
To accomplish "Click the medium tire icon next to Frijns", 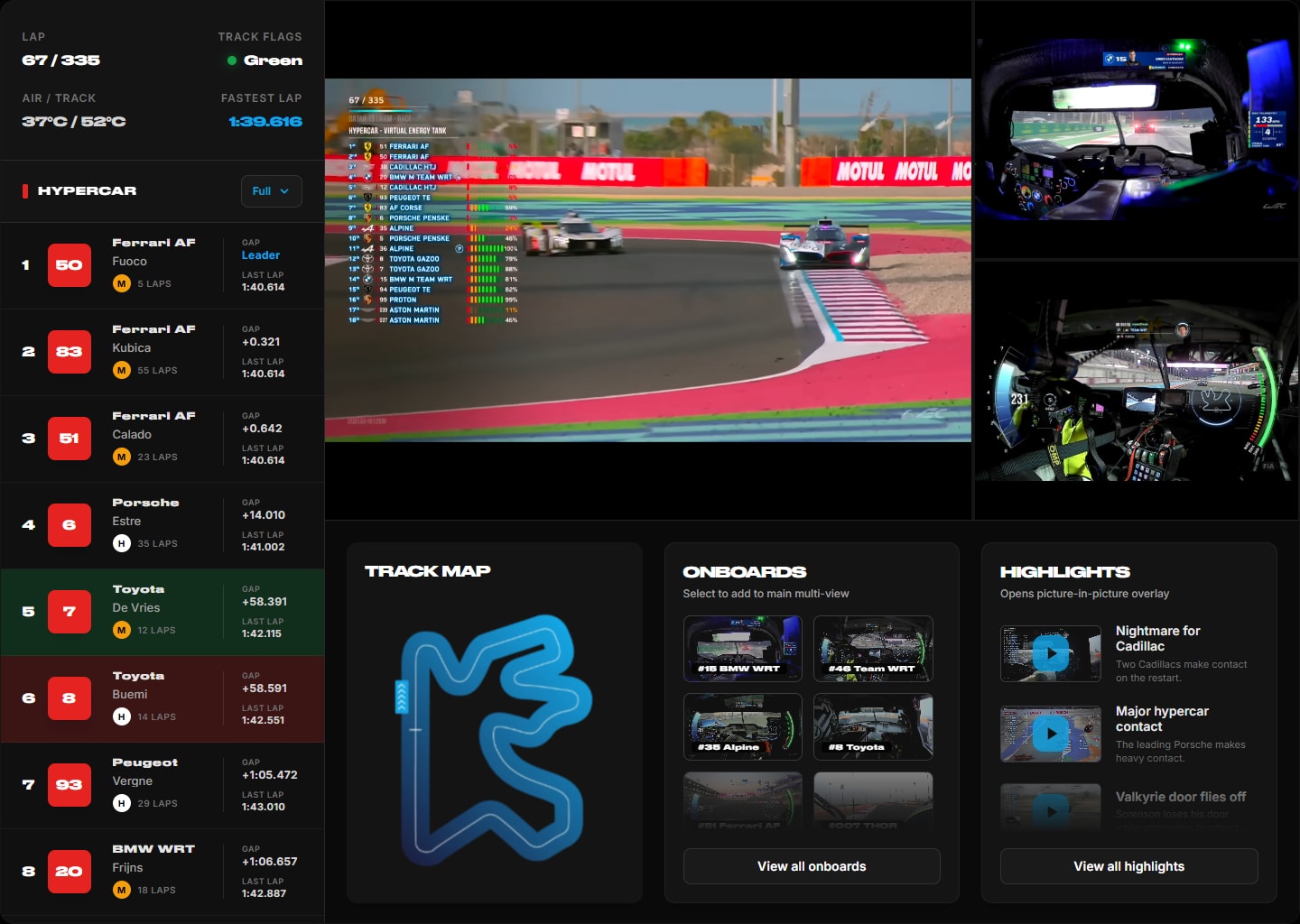I will 120,890.
